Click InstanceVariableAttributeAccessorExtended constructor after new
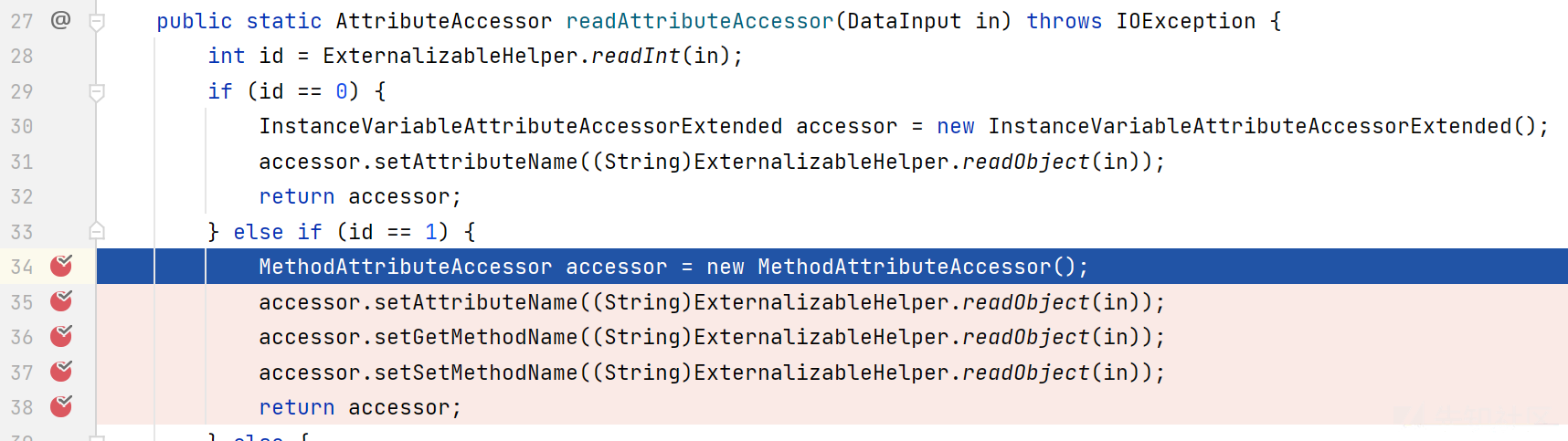Viewport: 1568px width, 441px height. point(1249,126)
